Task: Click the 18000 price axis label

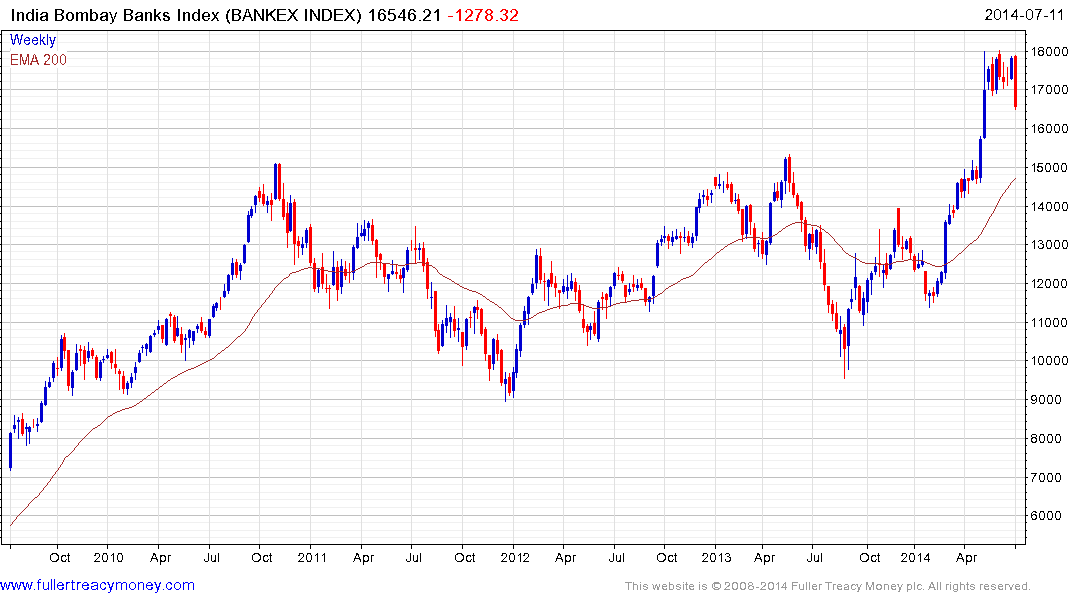Action: point(1049,51)
